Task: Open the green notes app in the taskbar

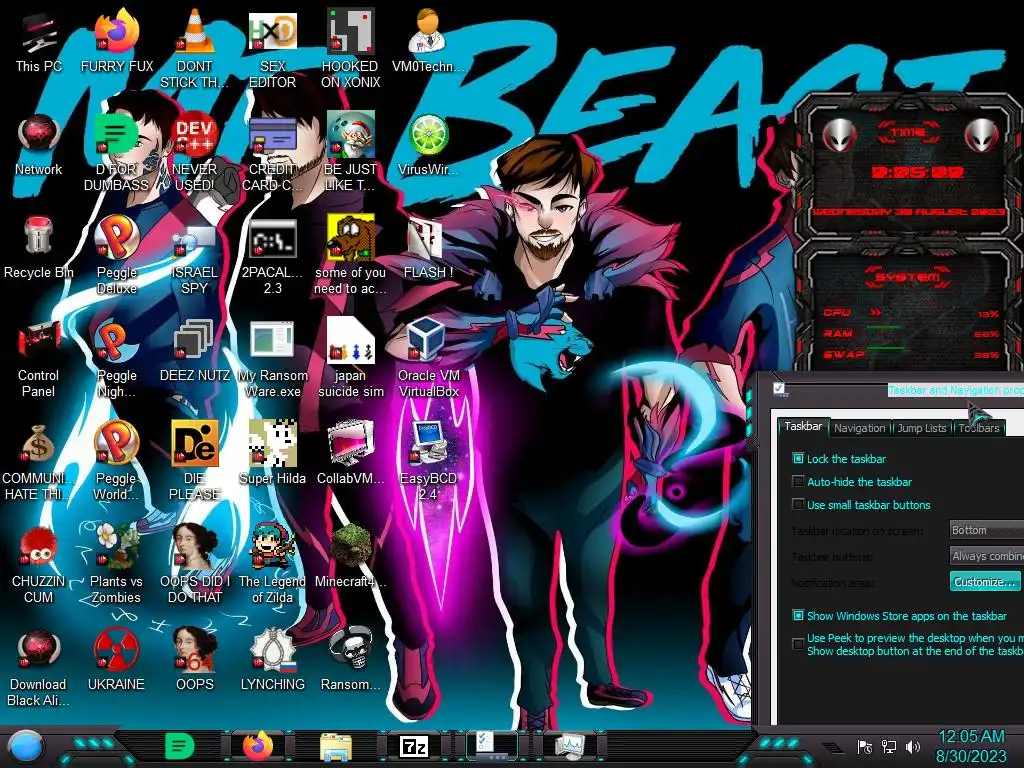Action: (179, 746)
